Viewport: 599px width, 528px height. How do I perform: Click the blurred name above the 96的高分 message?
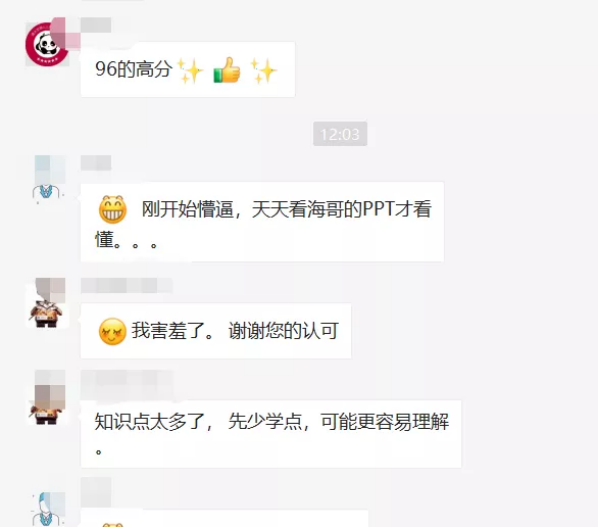(x=96, y=25)
